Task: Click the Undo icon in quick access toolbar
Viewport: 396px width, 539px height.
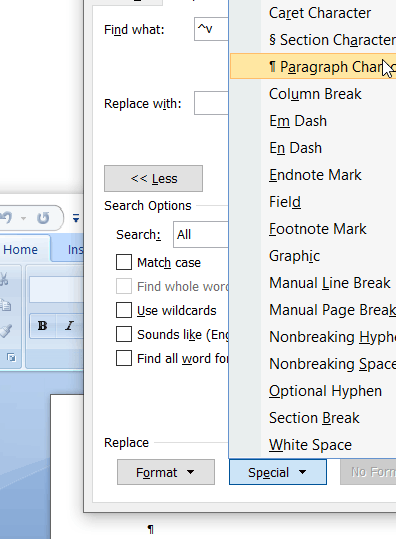Action: coord(6,218)
